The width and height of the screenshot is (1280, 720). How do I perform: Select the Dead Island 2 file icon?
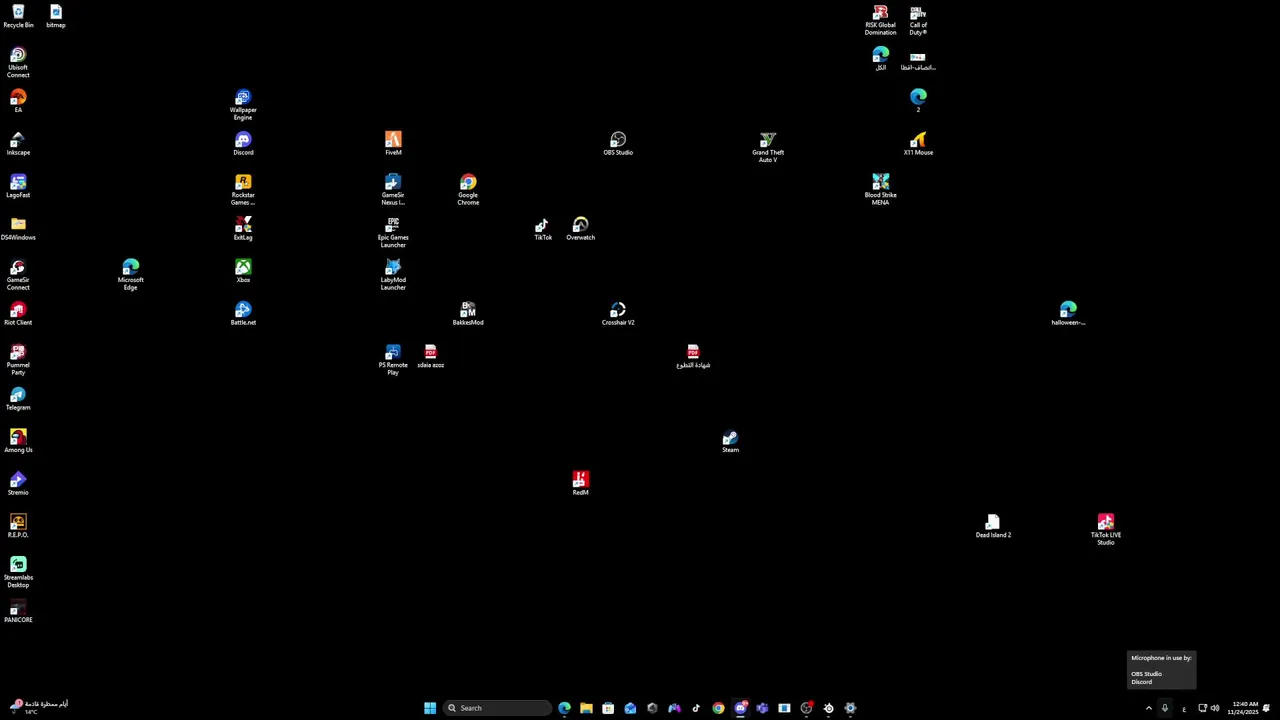pyautogui.click(x=993, y=526)
